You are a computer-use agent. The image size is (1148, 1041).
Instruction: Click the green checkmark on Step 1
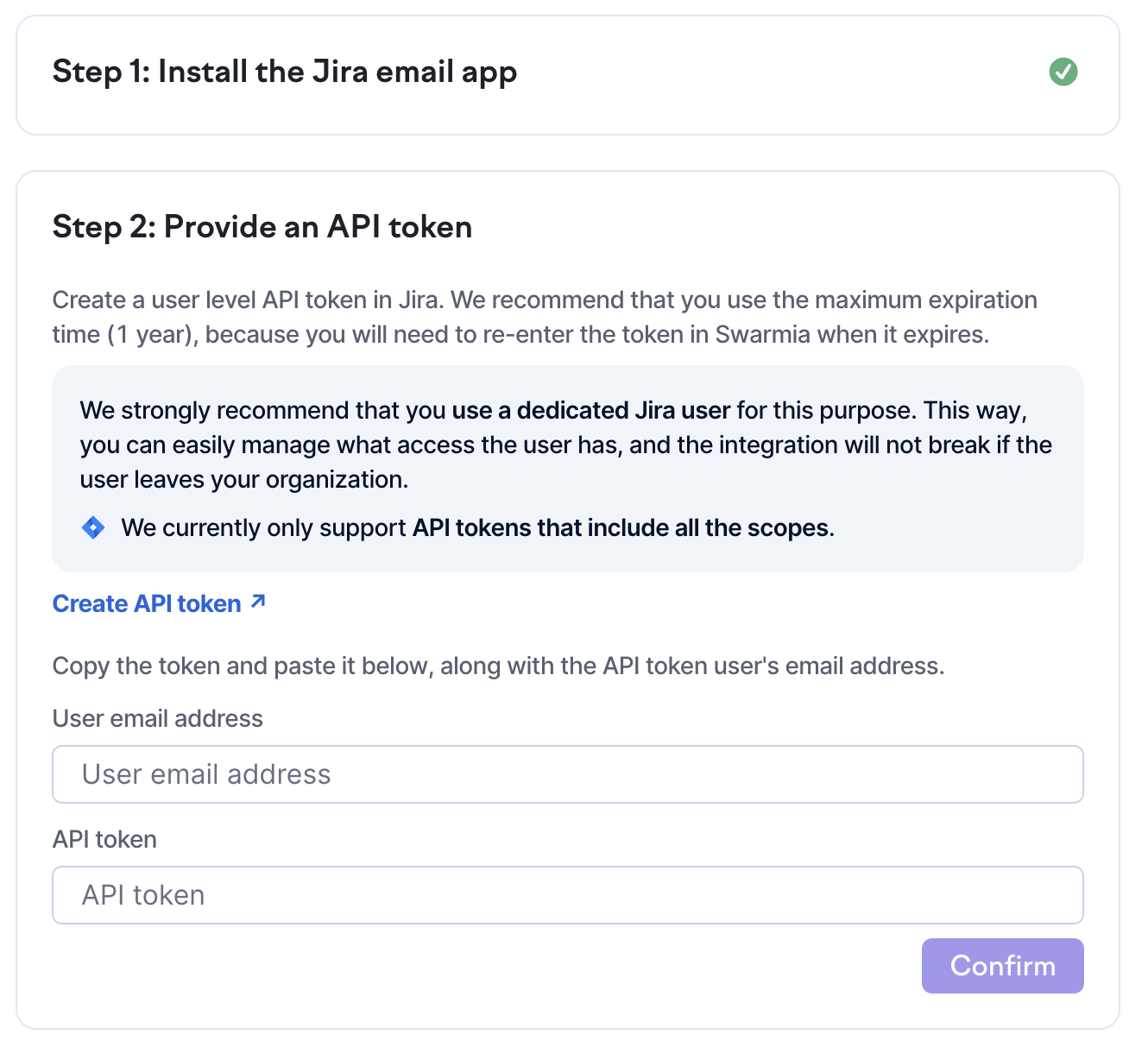[x=1063, y=72]
